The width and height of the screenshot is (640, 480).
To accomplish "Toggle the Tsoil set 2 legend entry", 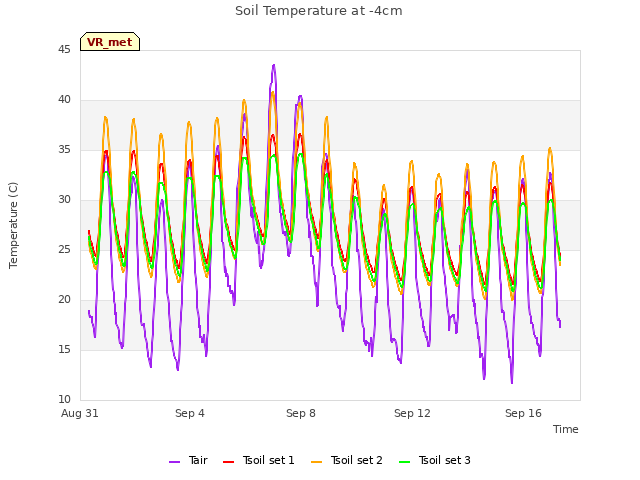I will click(347, 460).
